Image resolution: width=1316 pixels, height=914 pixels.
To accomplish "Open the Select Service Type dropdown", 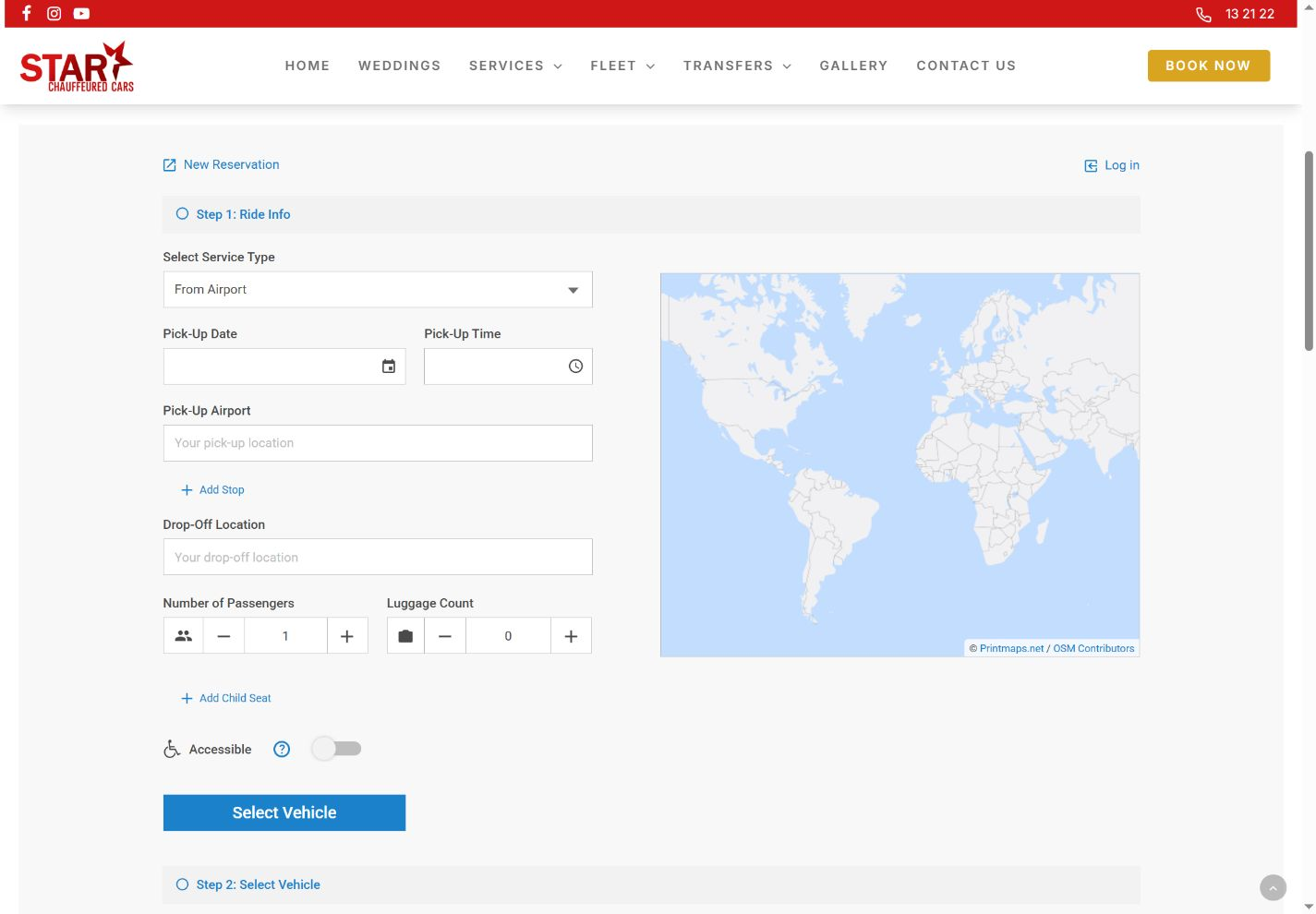I will pos(378,290).
